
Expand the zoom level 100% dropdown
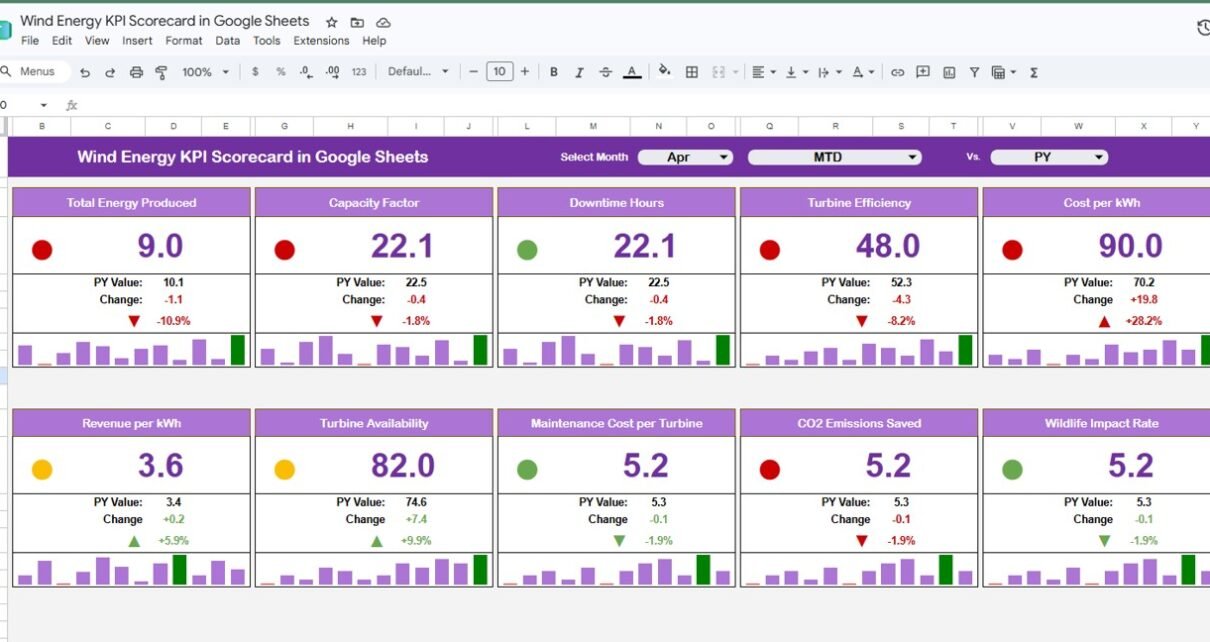(205, 72)
